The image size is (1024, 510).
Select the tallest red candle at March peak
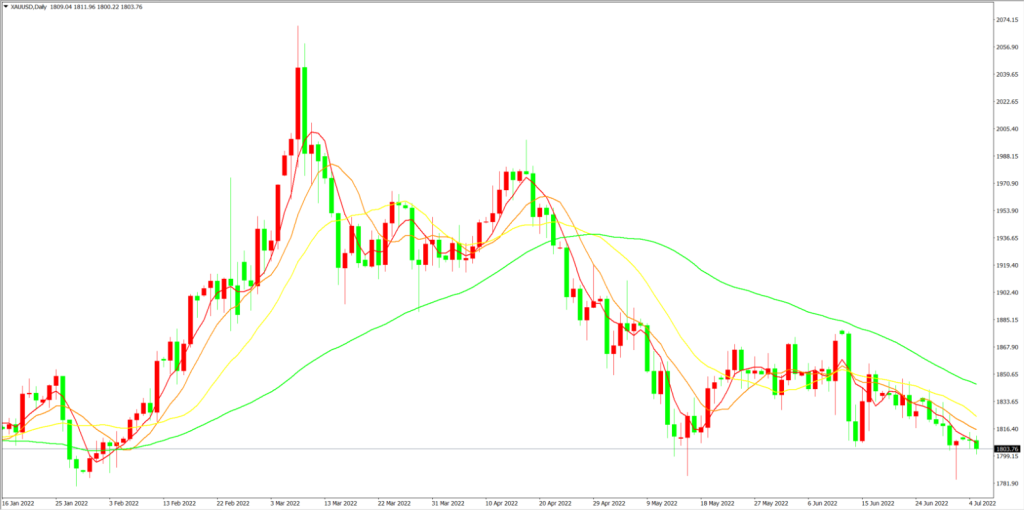coord(298,103)
